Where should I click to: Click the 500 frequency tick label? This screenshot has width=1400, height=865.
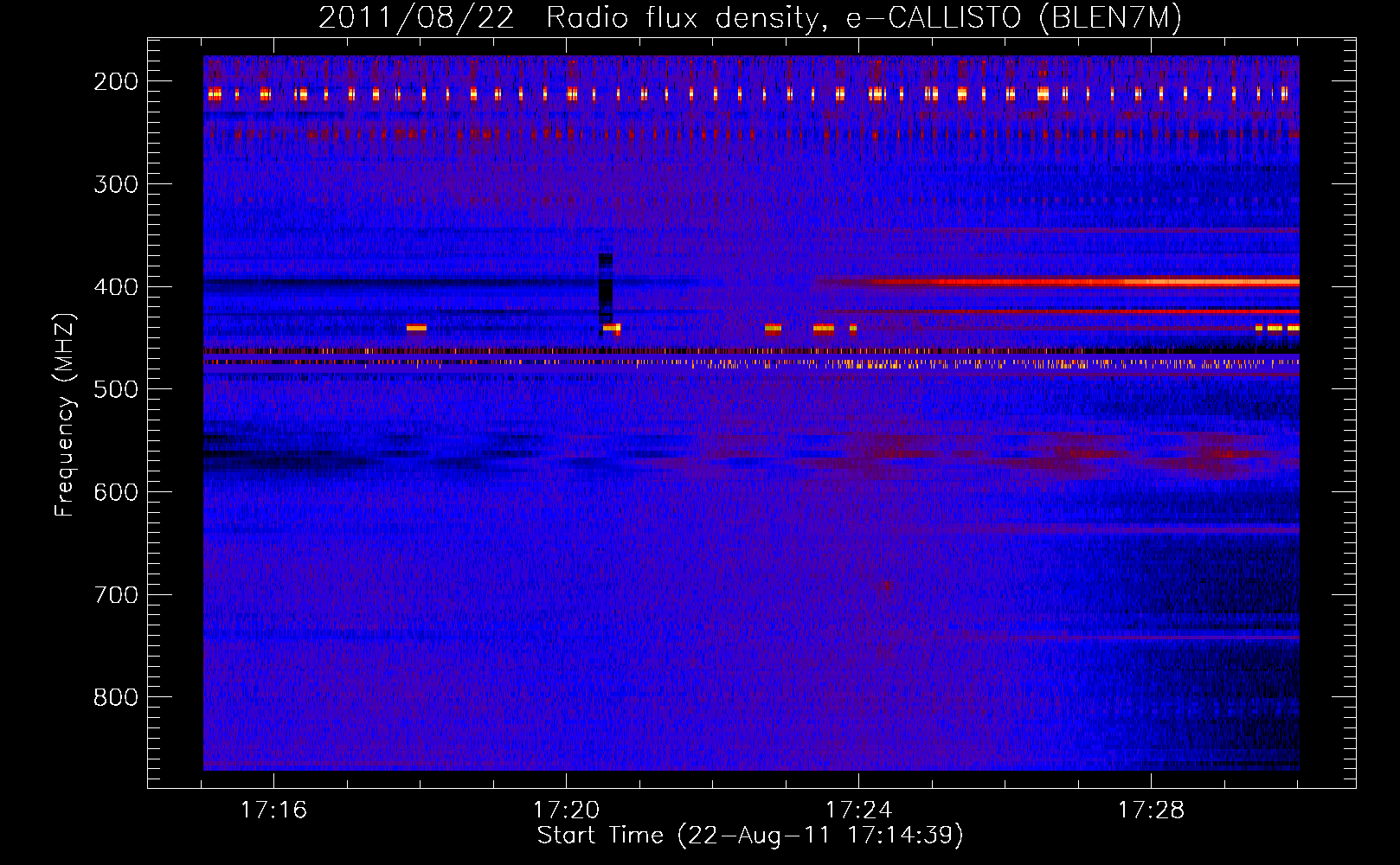116,389
